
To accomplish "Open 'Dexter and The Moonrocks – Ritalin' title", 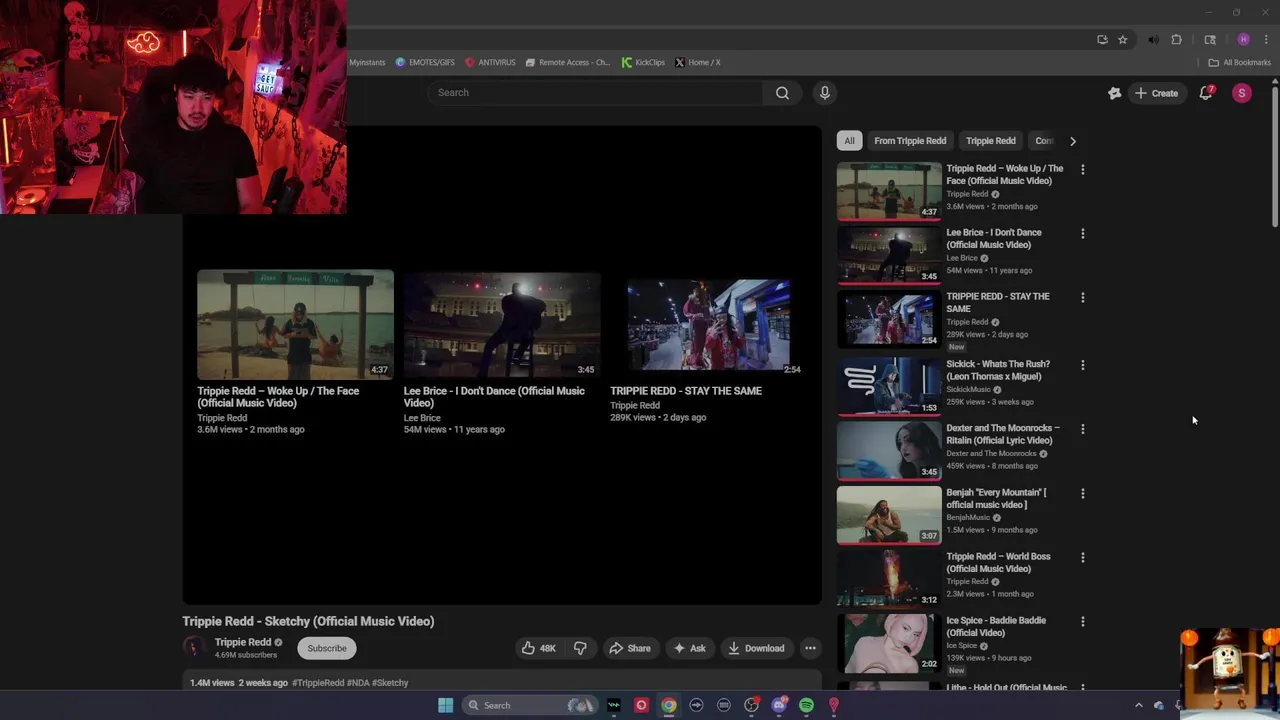I will point(1003,434).
